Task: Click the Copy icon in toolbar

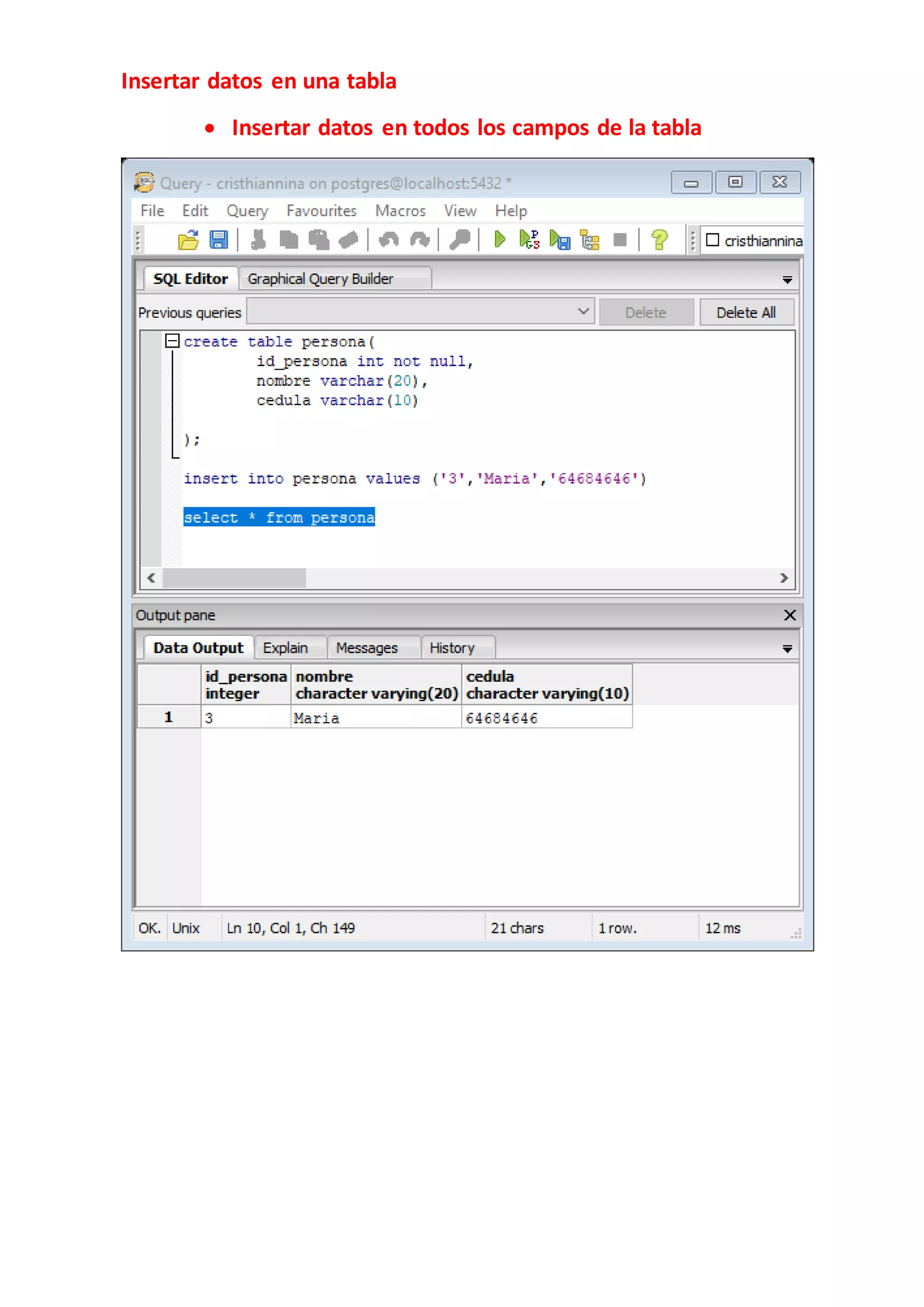Action: pos(289,240)
